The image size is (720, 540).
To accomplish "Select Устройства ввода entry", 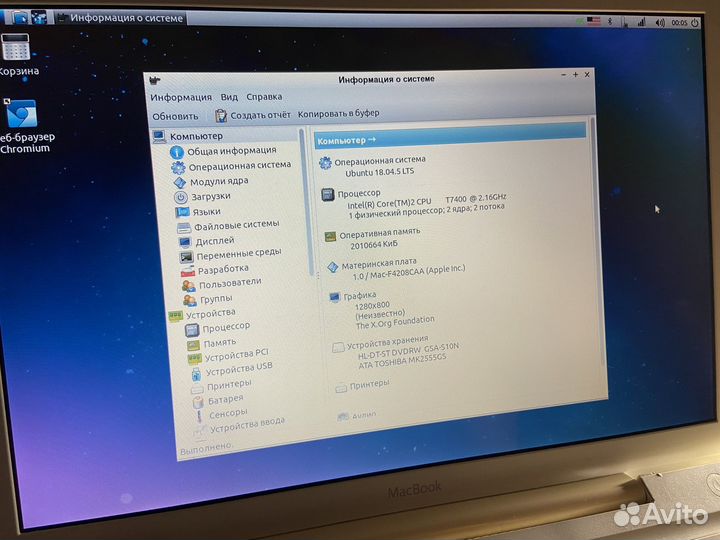I will pos(248,425).
